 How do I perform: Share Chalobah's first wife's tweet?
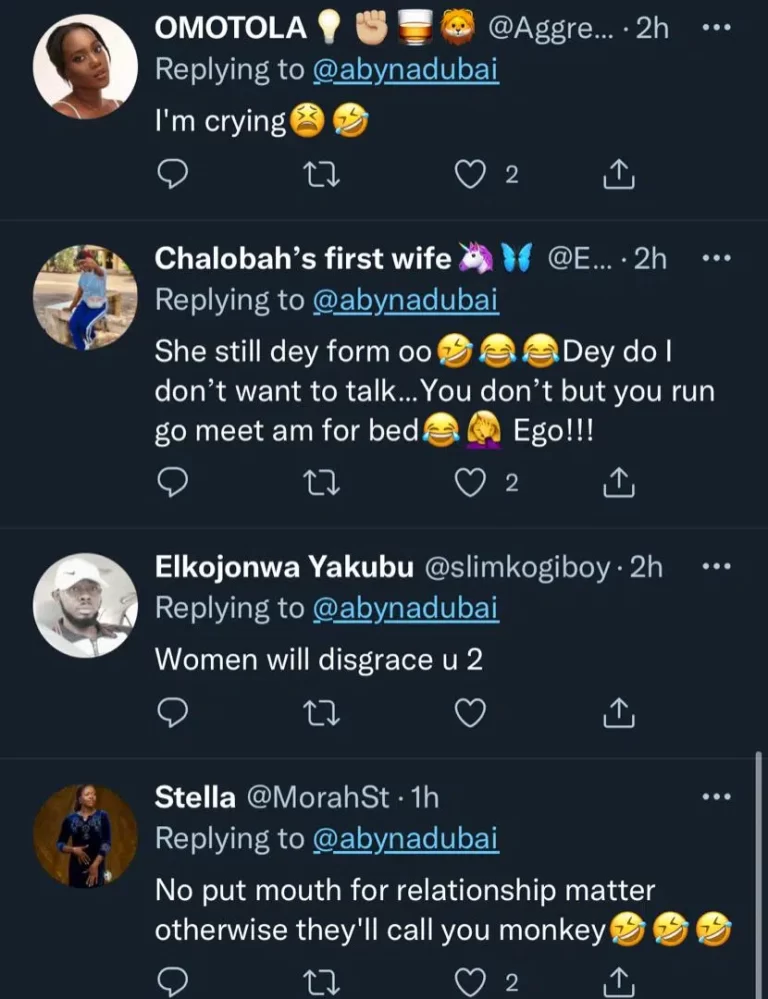(x=619, y=484)
